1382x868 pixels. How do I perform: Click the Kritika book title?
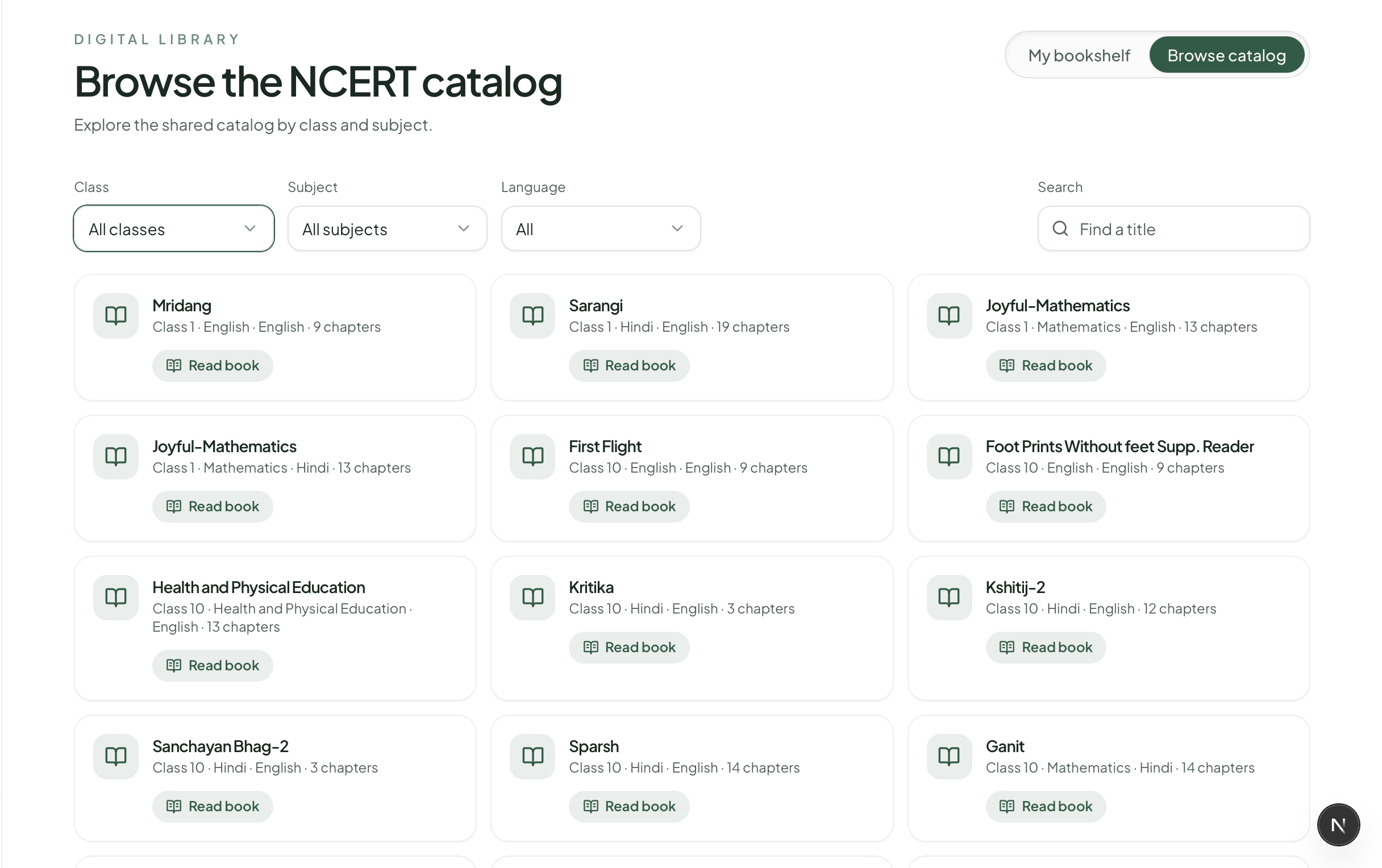coord(591,587)
